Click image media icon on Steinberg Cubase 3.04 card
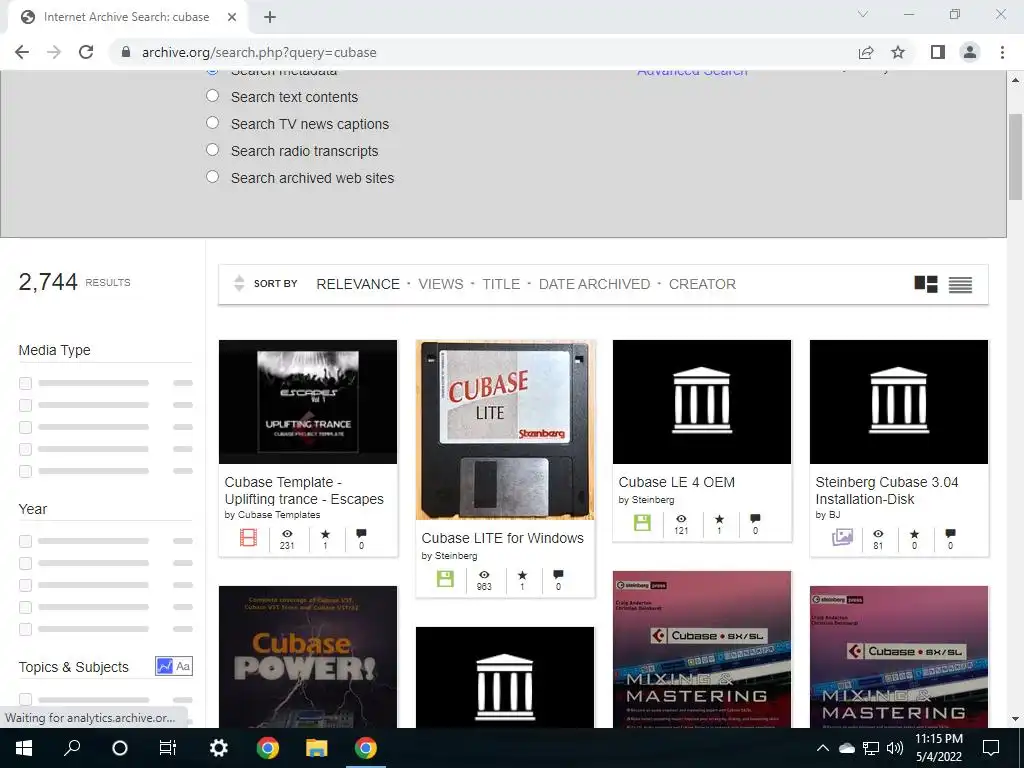 coord(842,537)
